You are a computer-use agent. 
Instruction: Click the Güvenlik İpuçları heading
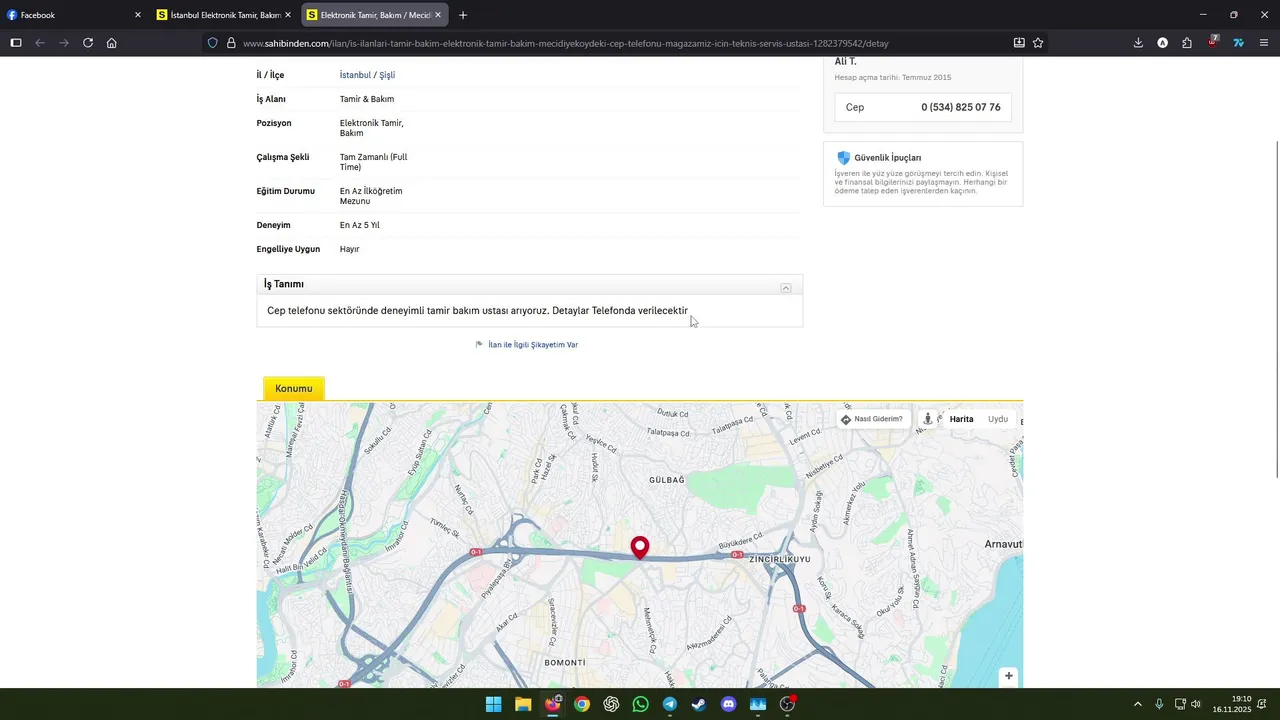click(x=888, y=158)
